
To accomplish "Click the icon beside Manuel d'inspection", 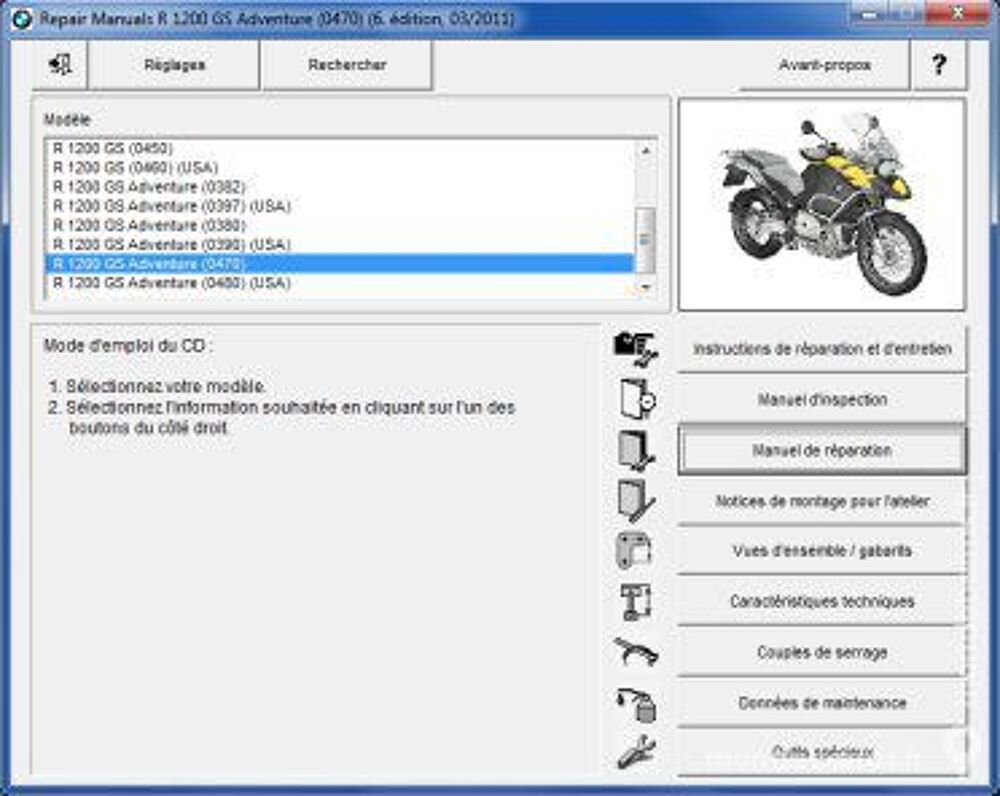I will click(636, 399).
